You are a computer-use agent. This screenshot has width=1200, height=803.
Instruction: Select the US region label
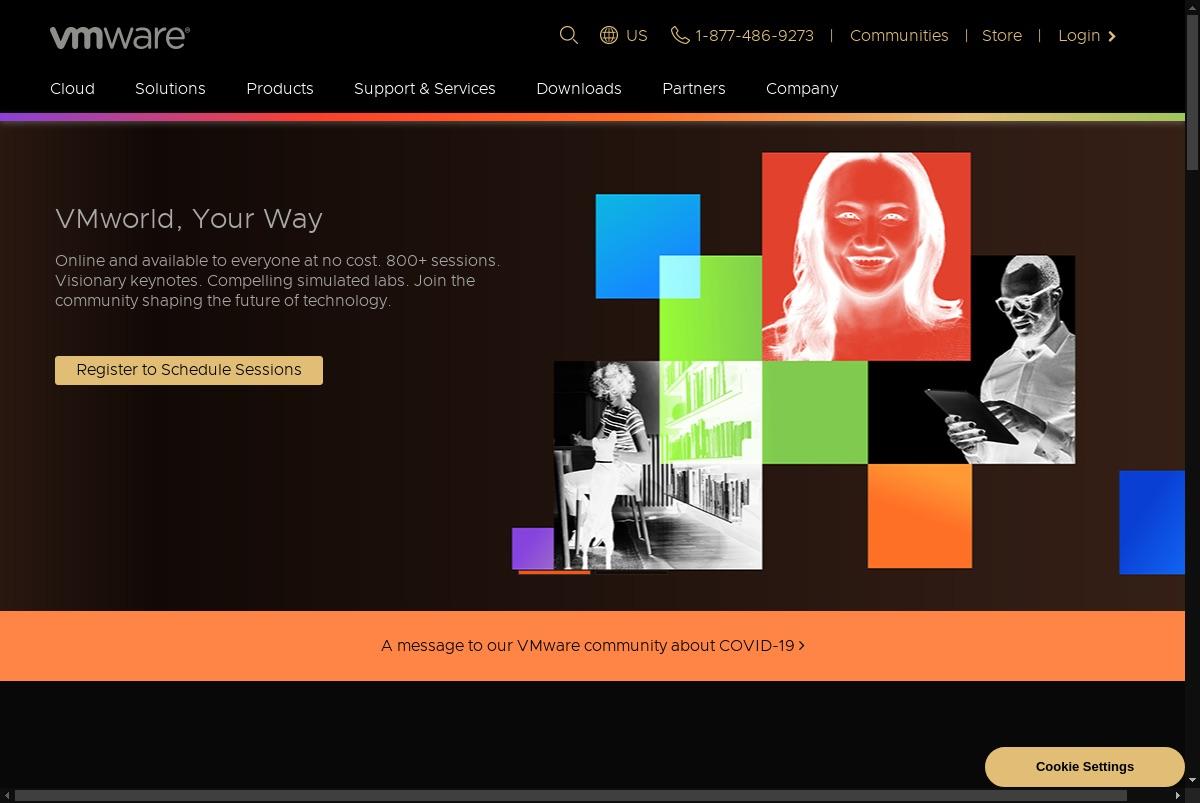(637, 35)
